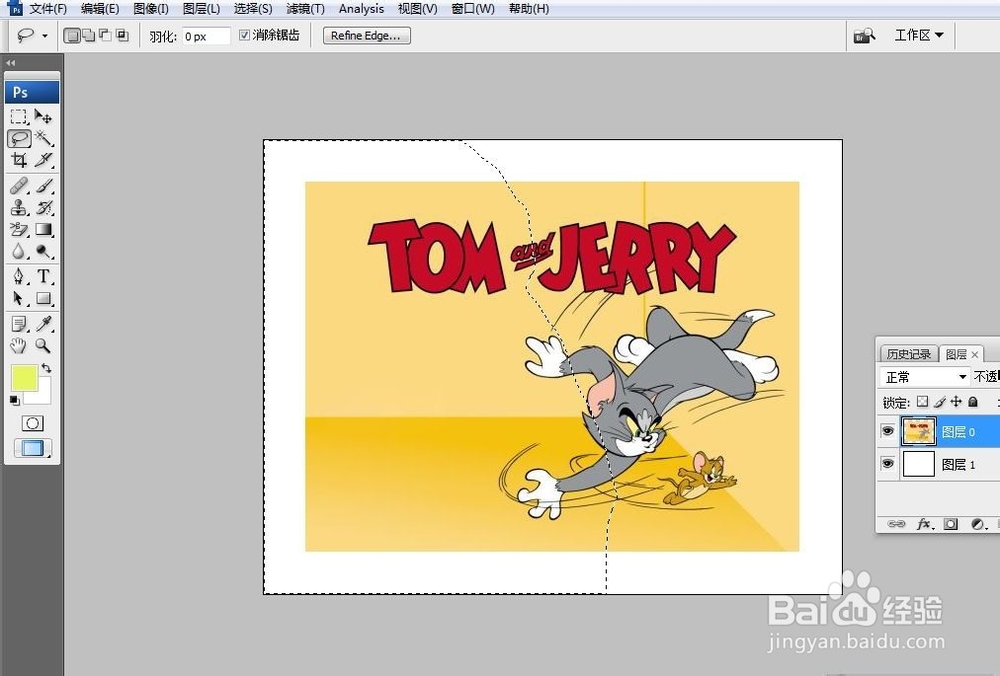Select the Zoom tool
The image size is (1000, 676).
point(43,346)
